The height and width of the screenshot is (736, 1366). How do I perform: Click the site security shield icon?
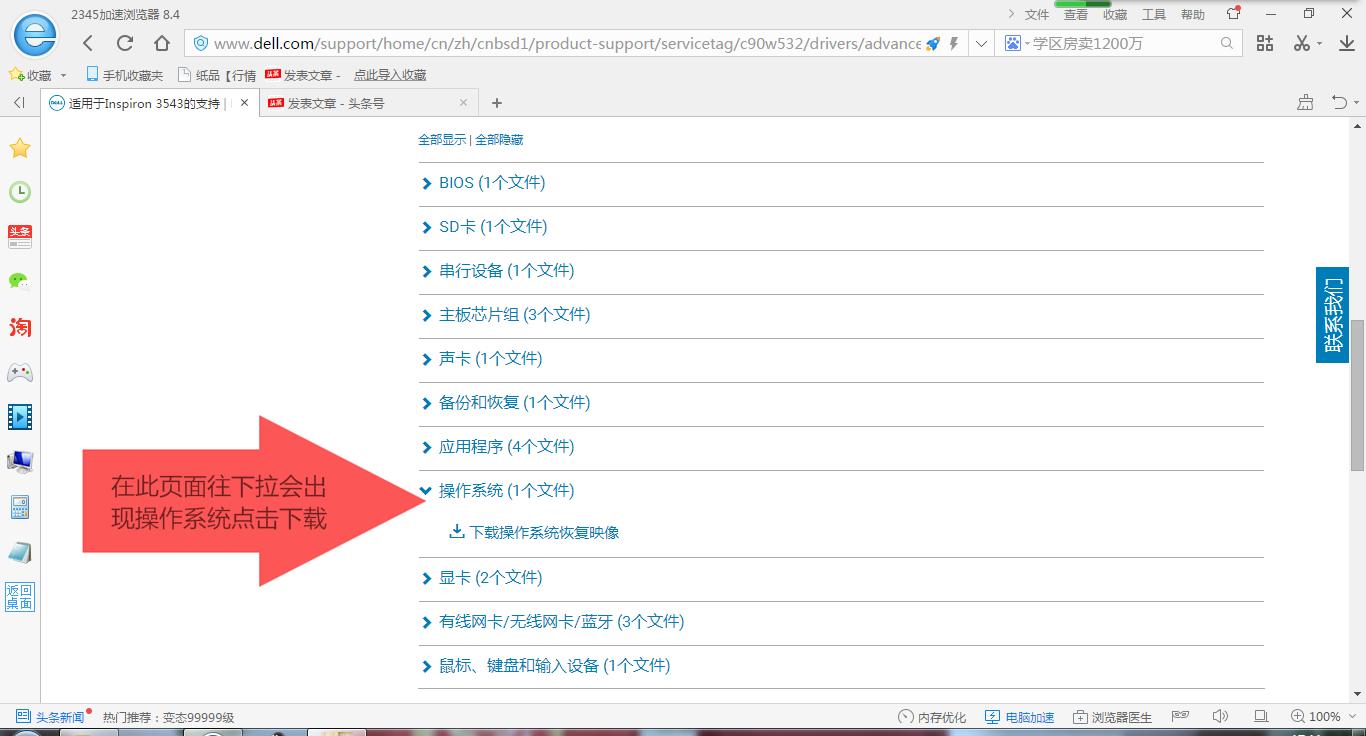point(200,43)
